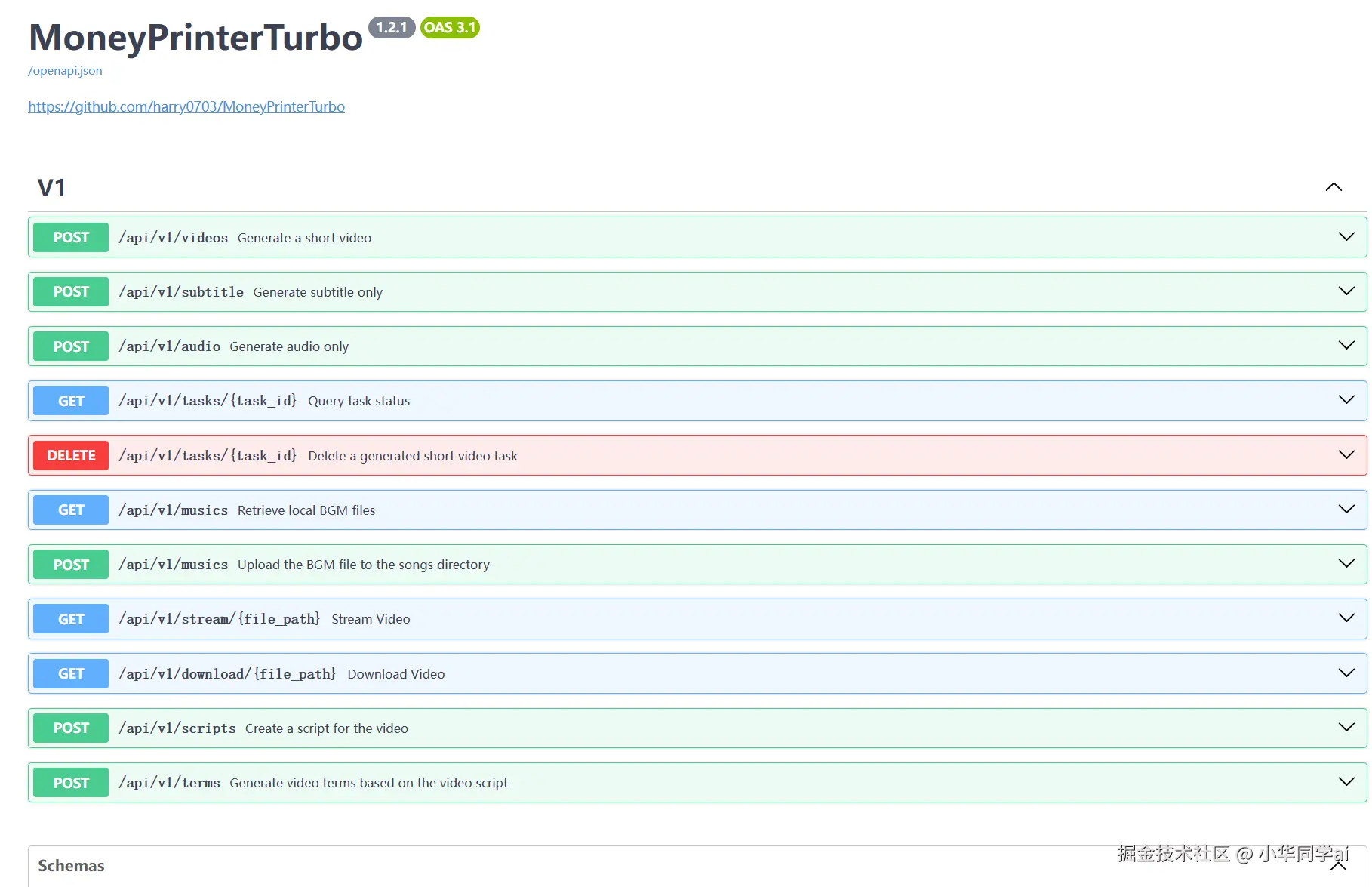Click the DELETE method badge
The image size is (1372, 887).
71,455
